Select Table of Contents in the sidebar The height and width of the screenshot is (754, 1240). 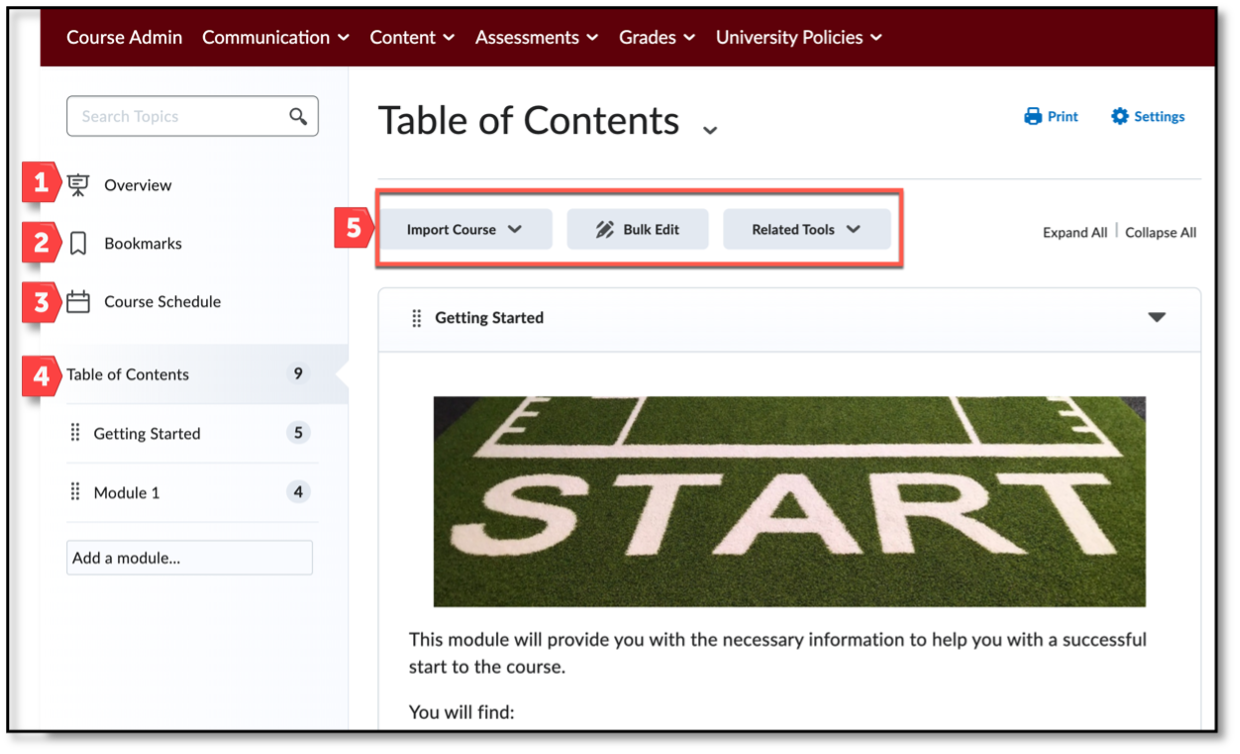tap(128, 374)
